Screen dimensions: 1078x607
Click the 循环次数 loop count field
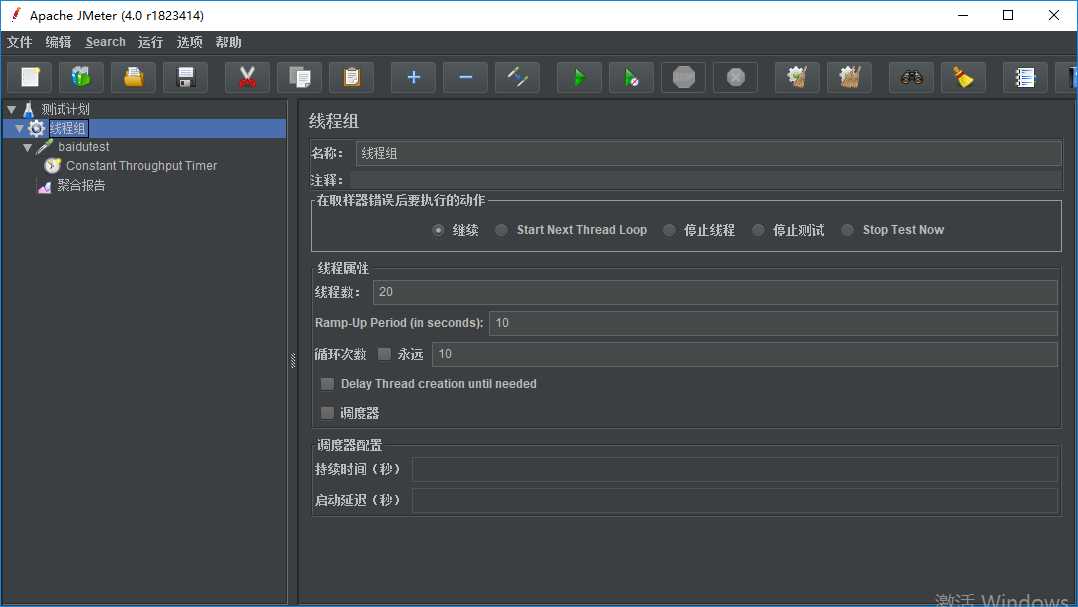(745, 354)
